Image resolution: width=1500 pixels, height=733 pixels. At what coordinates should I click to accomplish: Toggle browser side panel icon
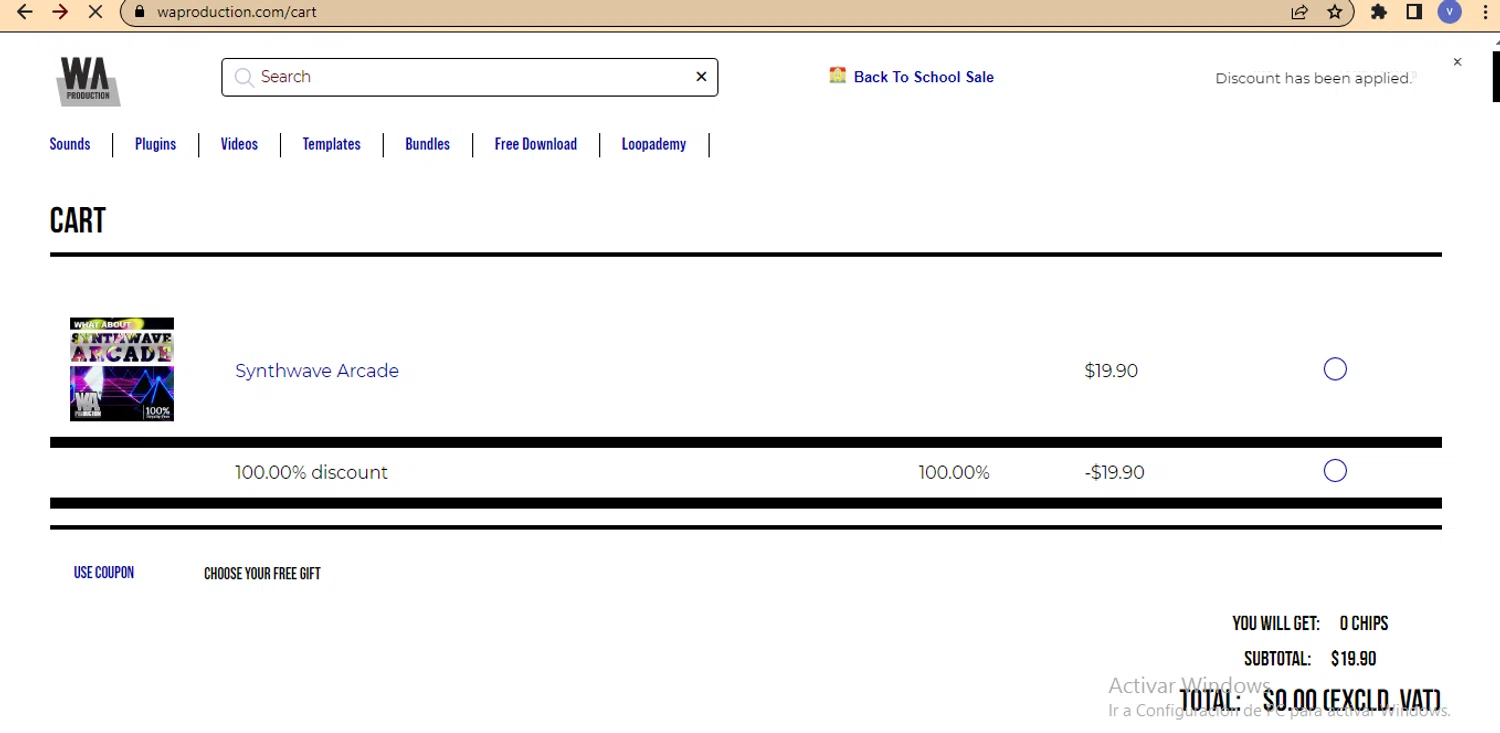click(x=1414, y=12)
